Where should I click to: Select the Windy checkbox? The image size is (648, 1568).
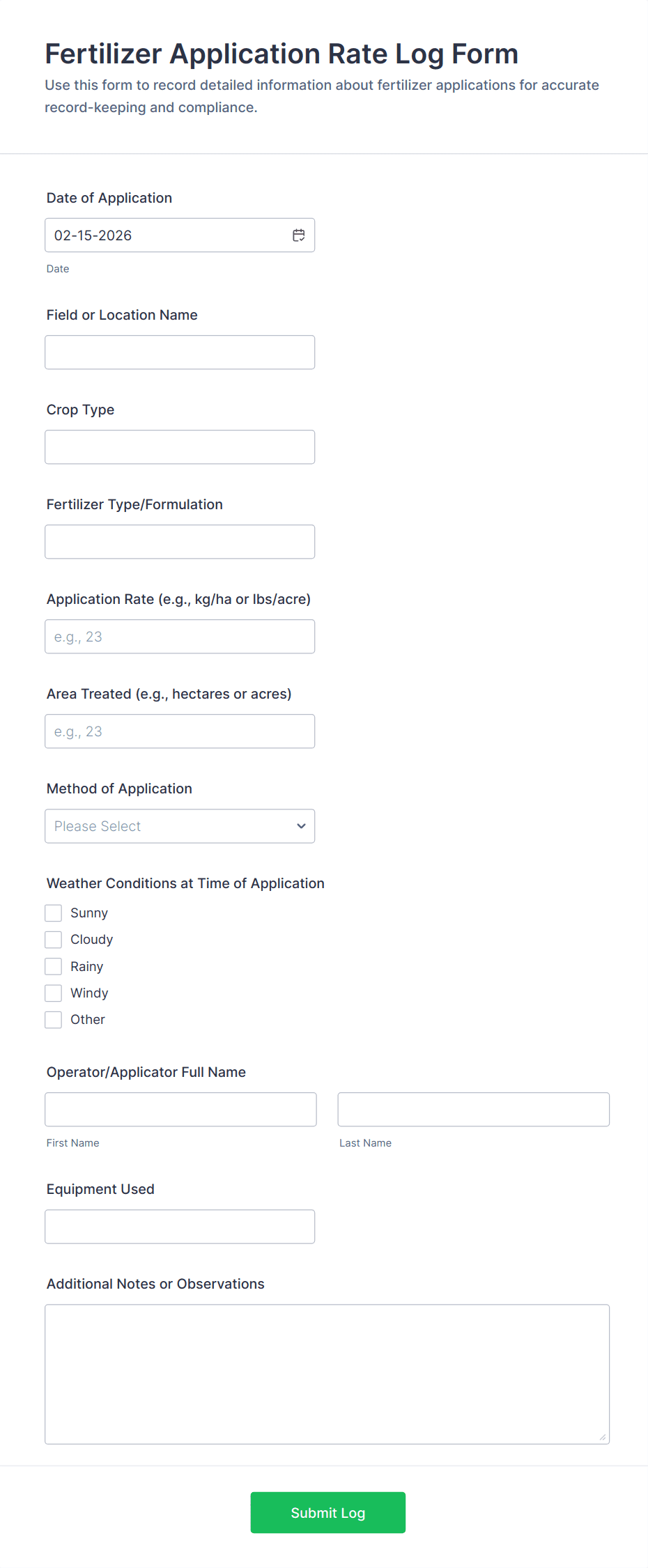coord(54,993)
